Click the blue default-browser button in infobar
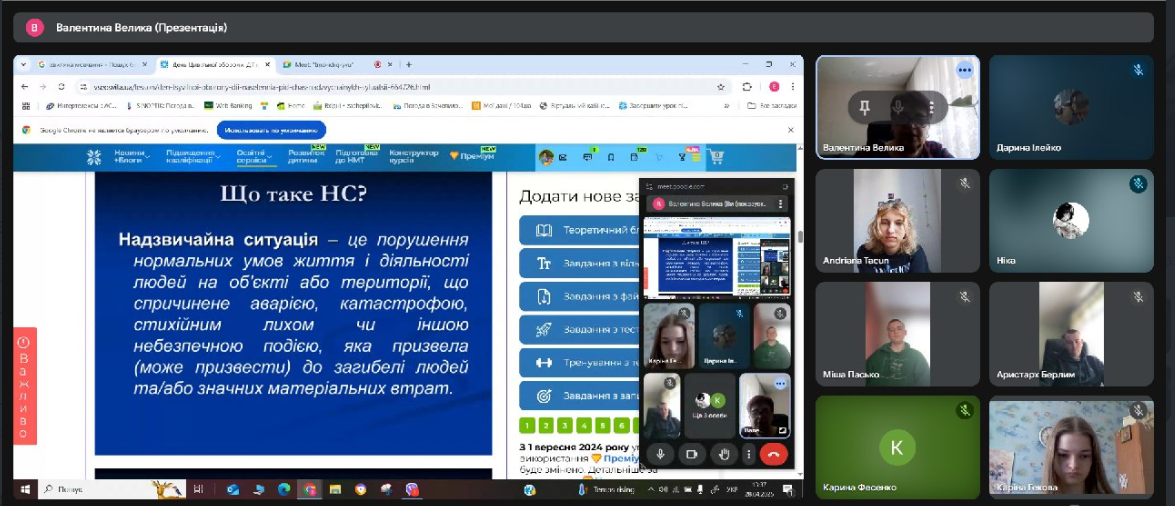Screen dimensions: 1175x506 coord(271,130)
